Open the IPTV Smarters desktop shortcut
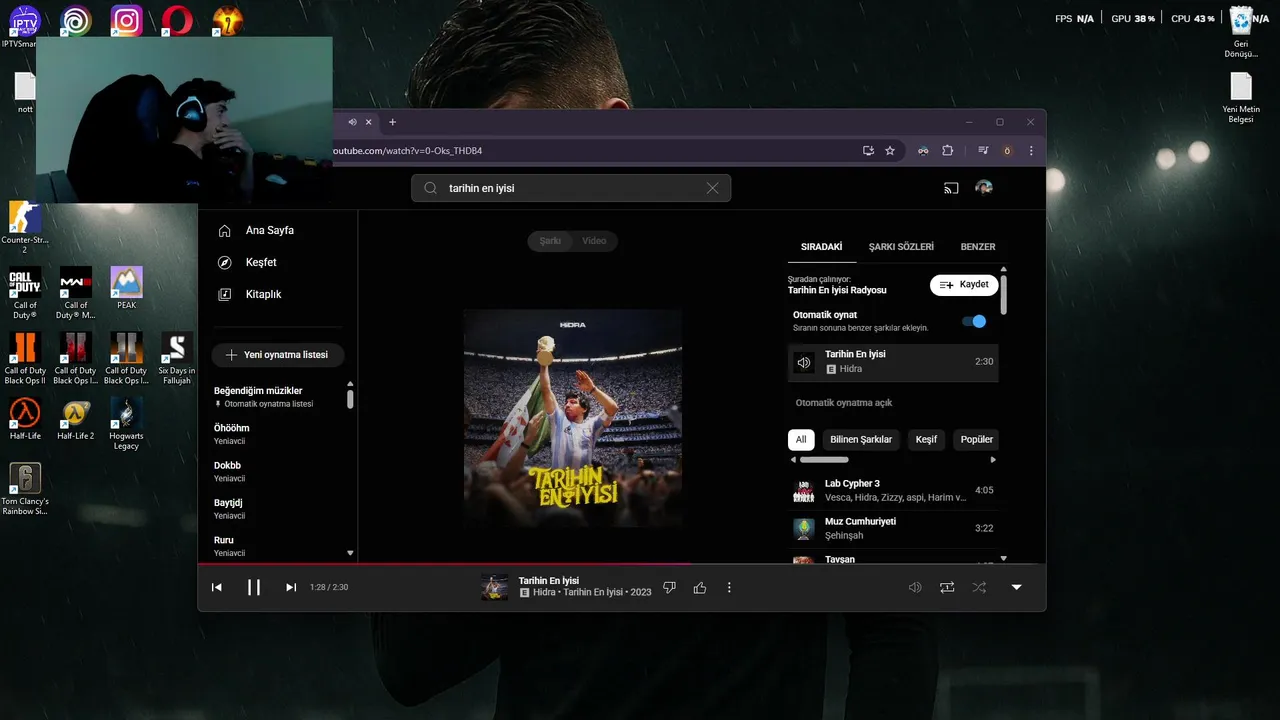 pyautogui.click(x=24, y=21)
